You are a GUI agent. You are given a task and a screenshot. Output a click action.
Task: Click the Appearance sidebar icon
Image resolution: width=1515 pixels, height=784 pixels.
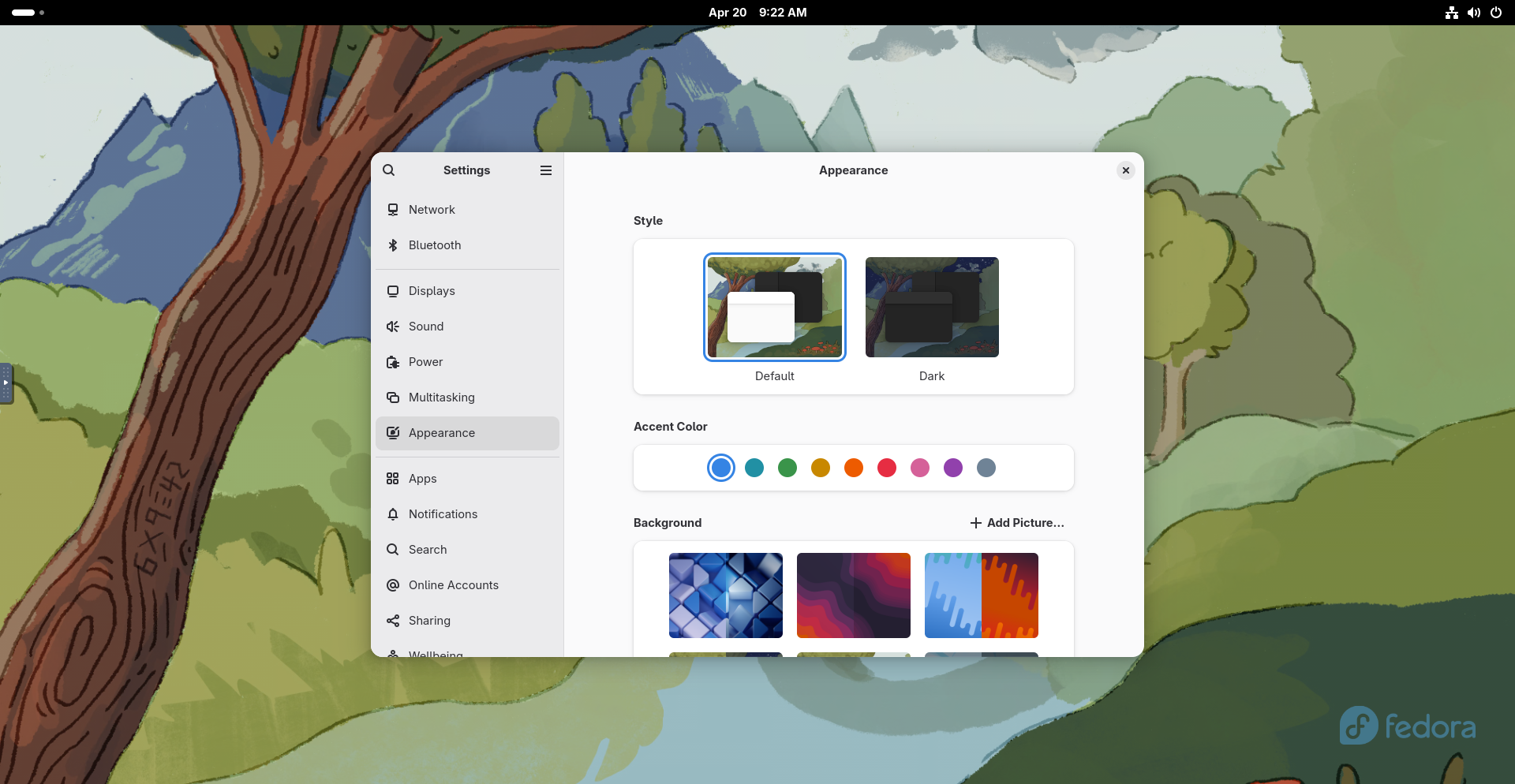click(393, 433)
